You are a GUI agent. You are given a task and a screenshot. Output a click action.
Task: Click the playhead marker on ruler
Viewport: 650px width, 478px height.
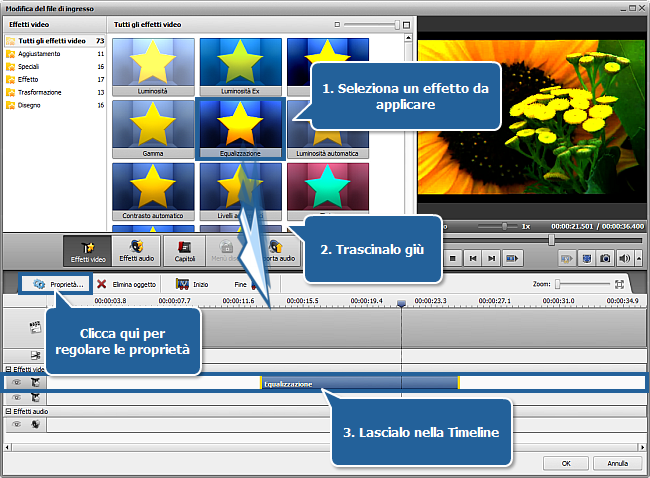coord(401,303)
